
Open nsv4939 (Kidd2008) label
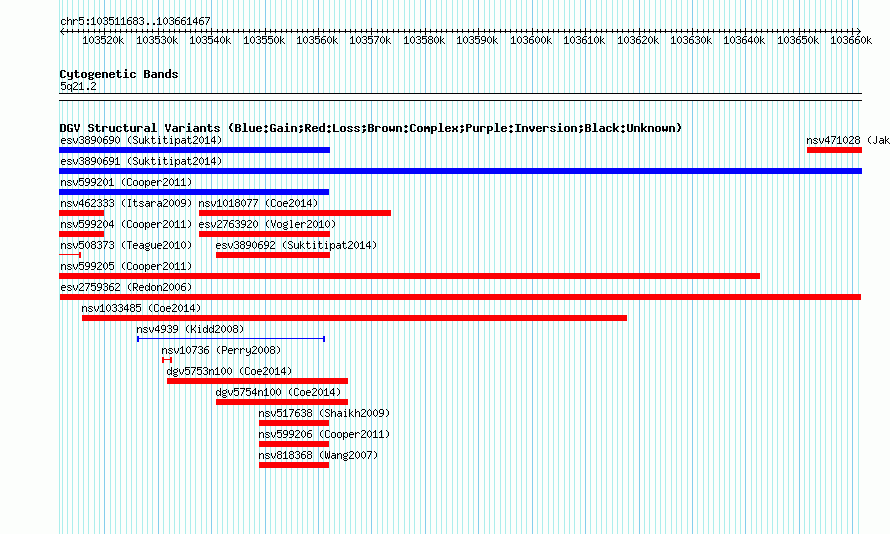click(190, 329)
